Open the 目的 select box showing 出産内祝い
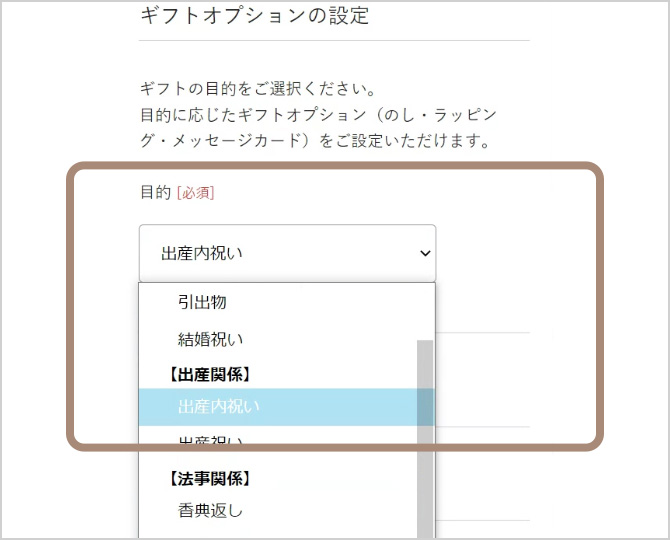 (287, 253)
